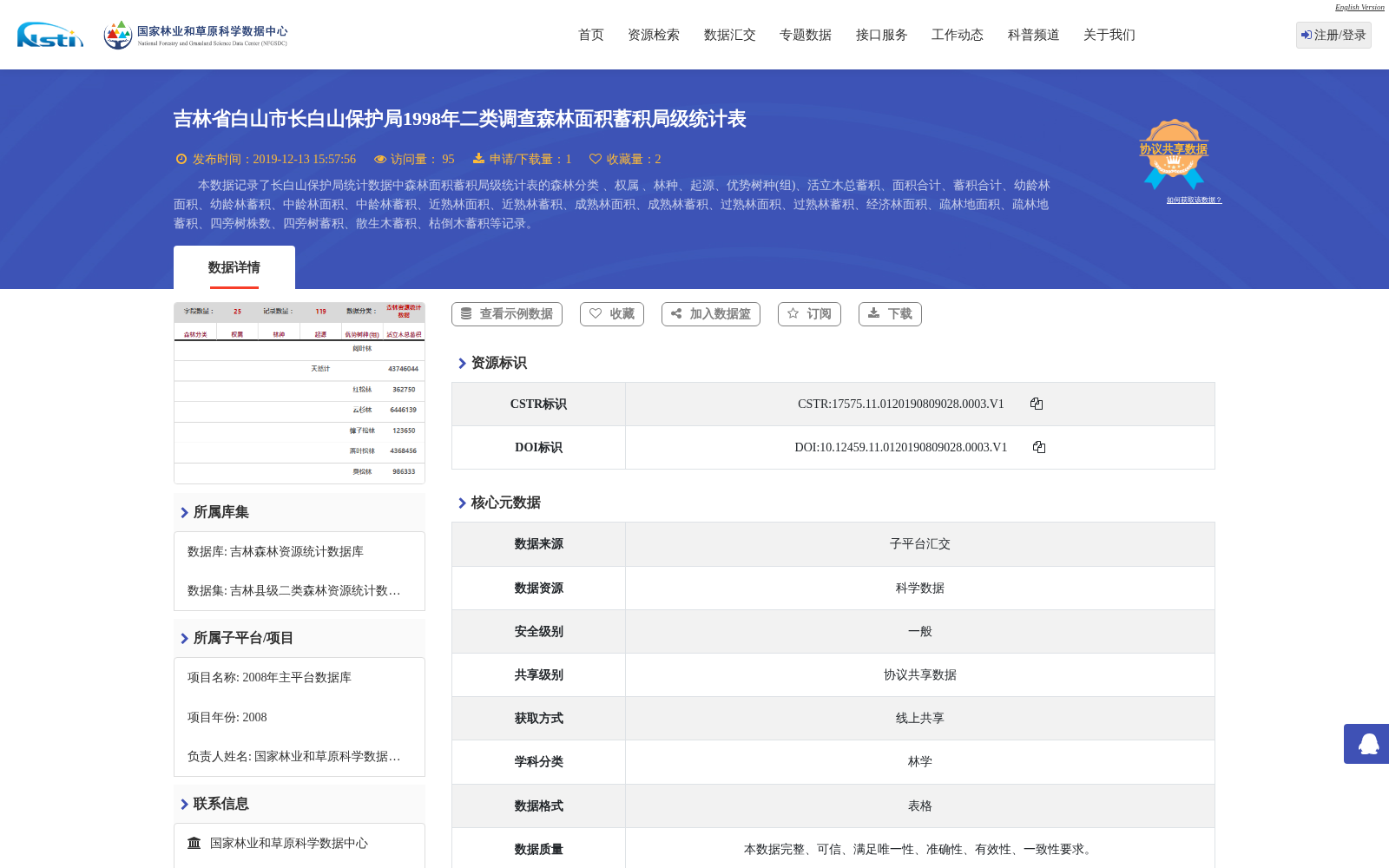The height and width of the screenshot is (868, 1389).
Task: Click the 加入数据篮 button
Action: click(711, 314)
